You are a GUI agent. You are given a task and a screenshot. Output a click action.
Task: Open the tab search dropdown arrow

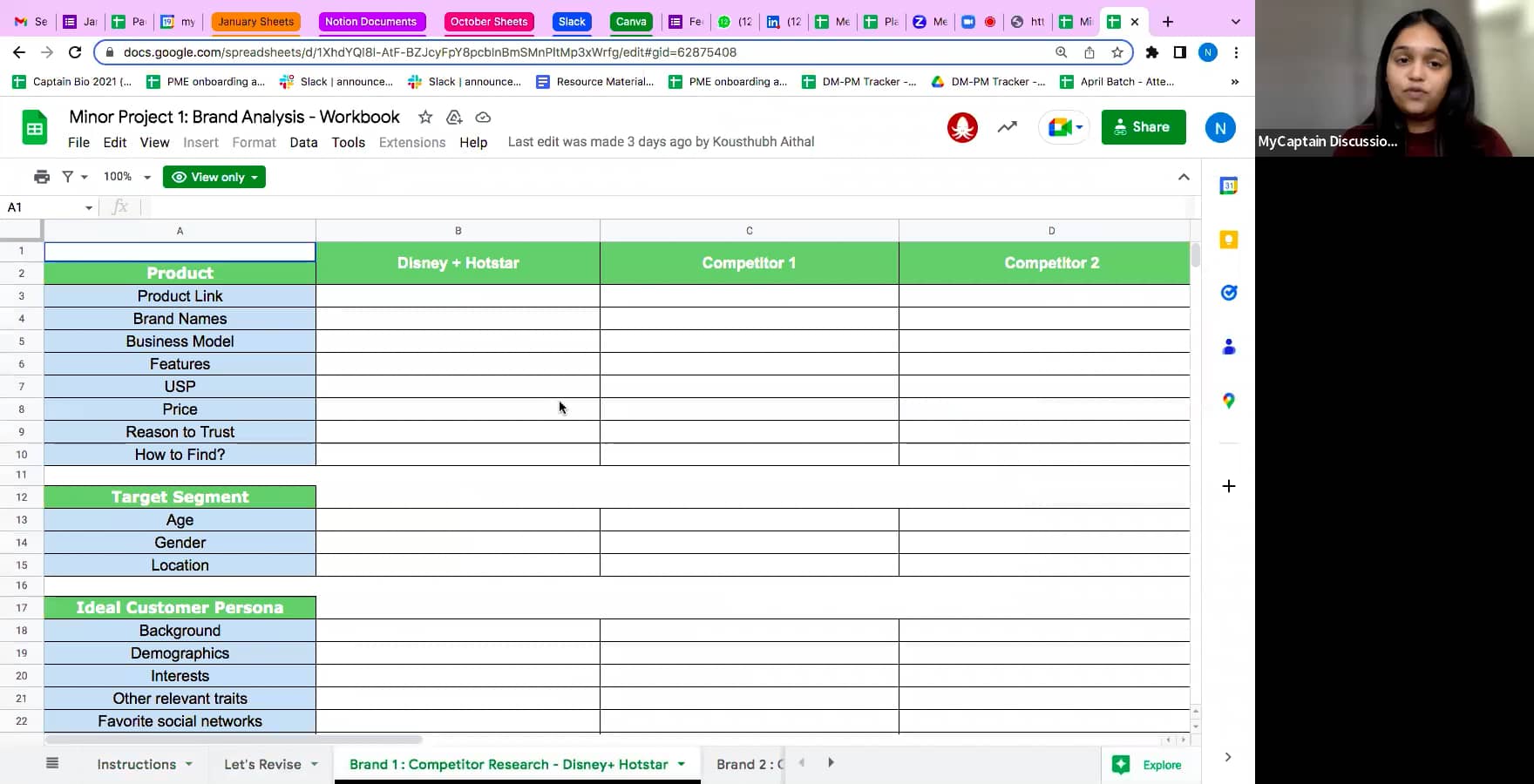[x=1236, y=22]
